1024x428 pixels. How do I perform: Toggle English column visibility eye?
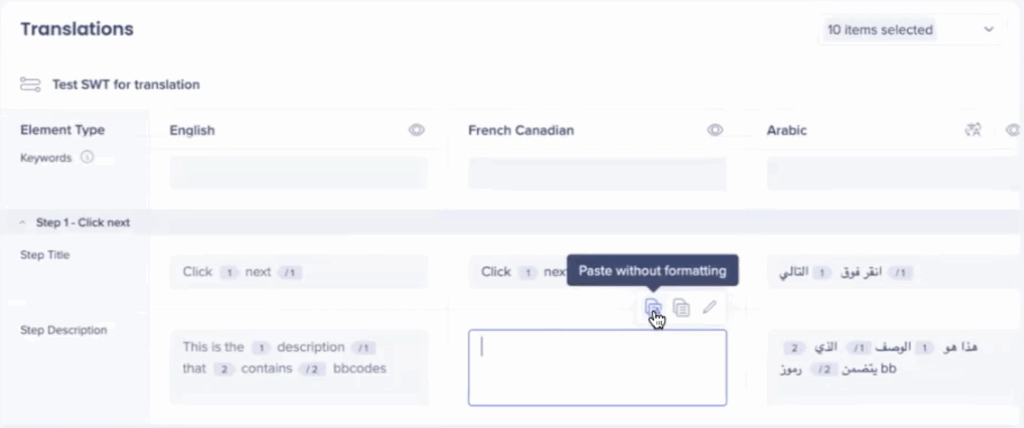[417, 130]
